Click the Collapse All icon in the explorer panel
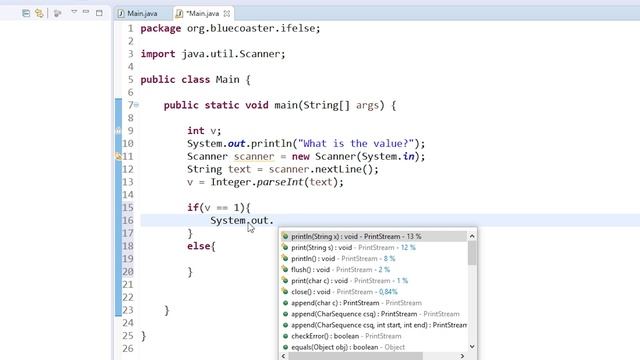Viewport: 640px width, 360px height. [26, 13]
